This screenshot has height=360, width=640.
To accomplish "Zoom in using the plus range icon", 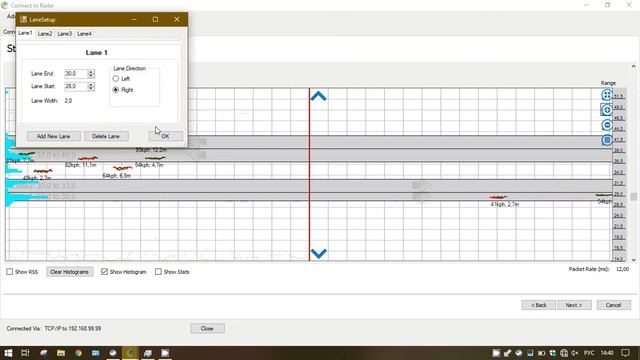I will point(607,110).
